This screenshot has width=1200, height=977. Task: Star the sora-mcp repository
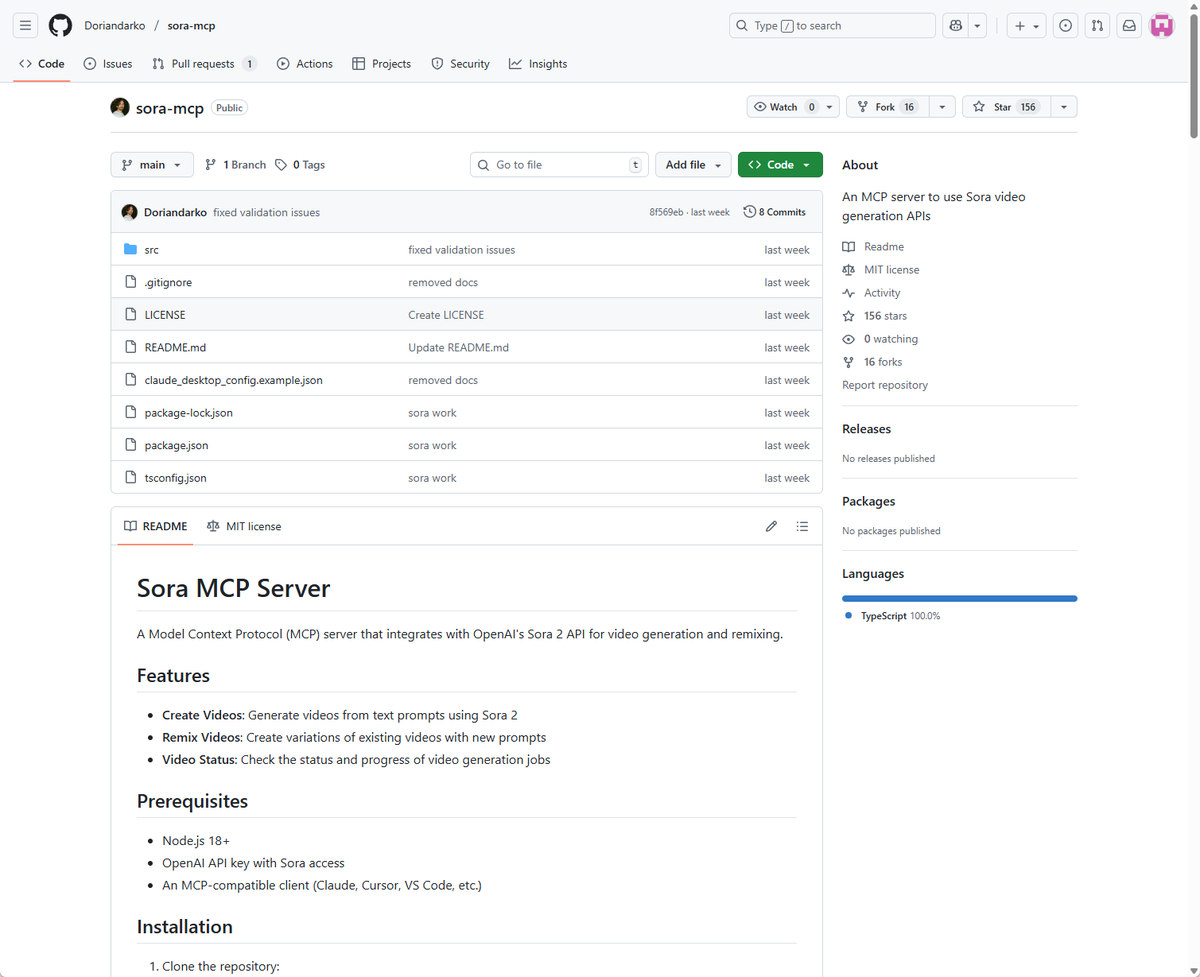(x=1006, y=107)
